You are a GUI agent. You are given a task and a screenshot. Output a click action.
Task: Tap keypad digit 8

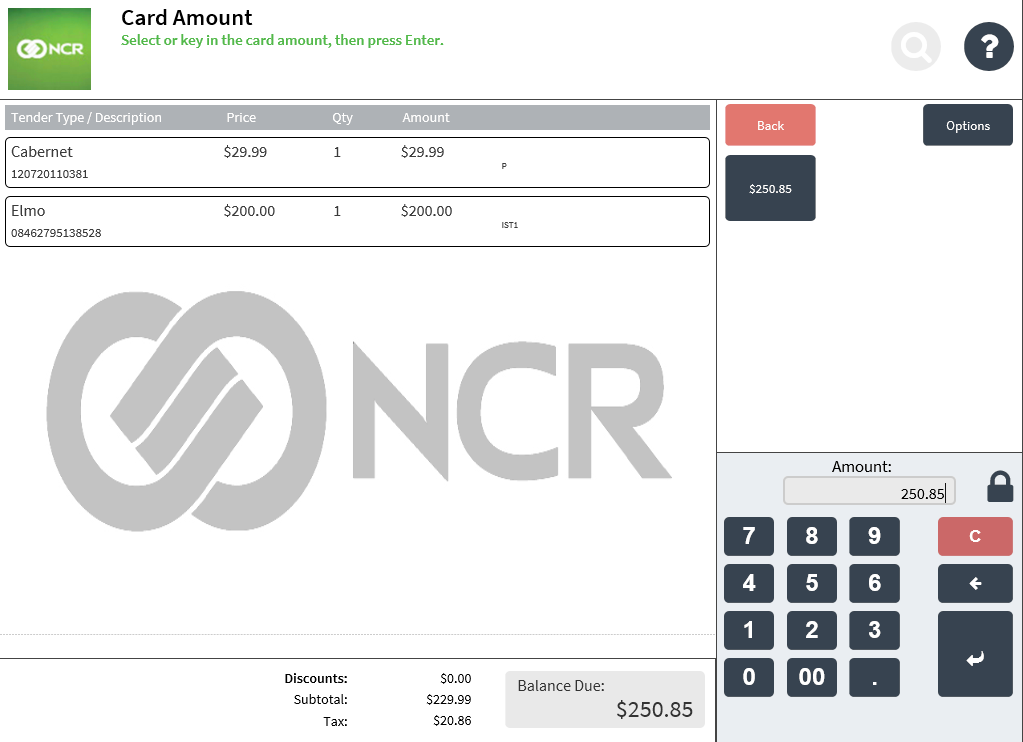(x=812, y=536)
